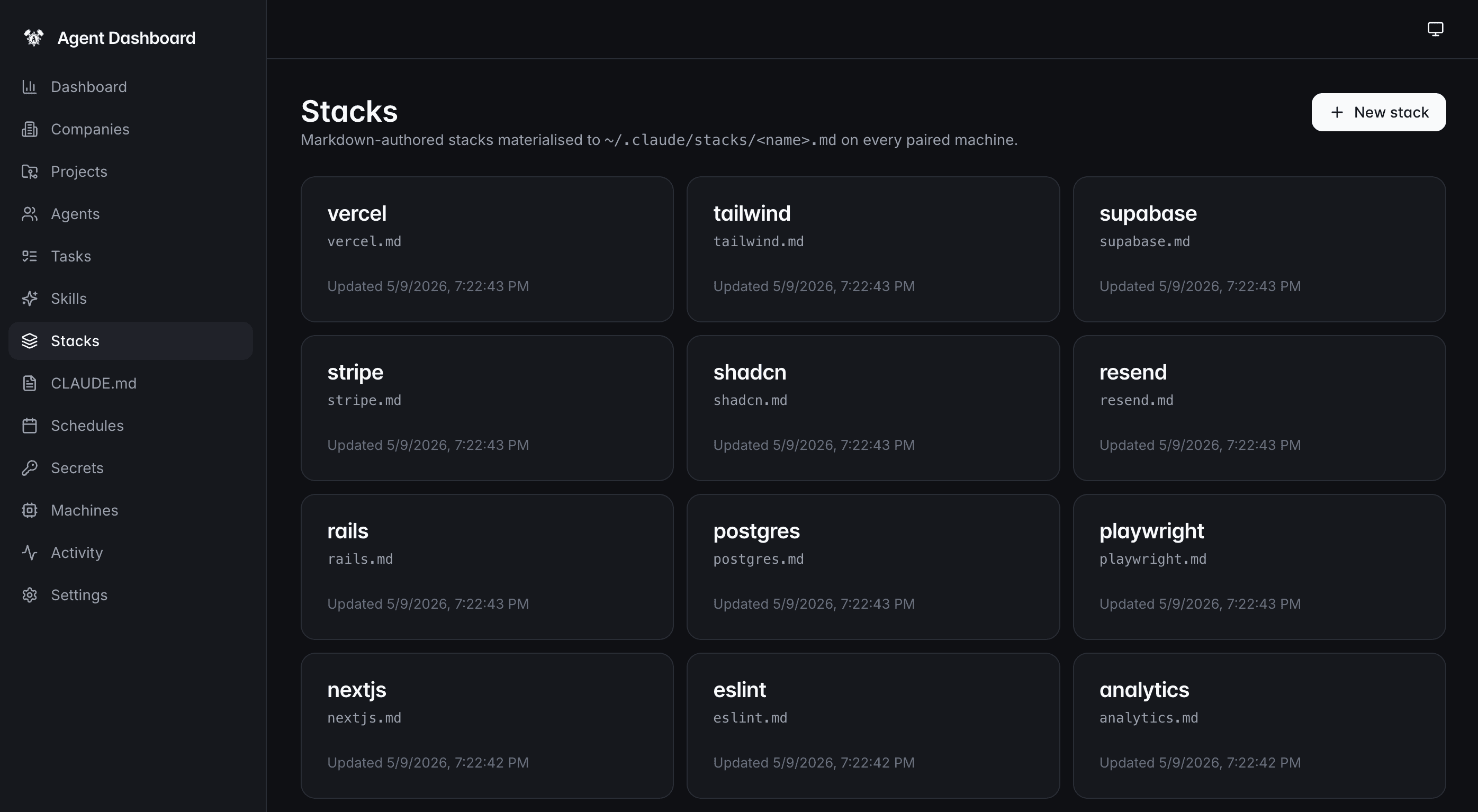Click the Projects folder icon
1478x812 pixels.
[29, 172]
